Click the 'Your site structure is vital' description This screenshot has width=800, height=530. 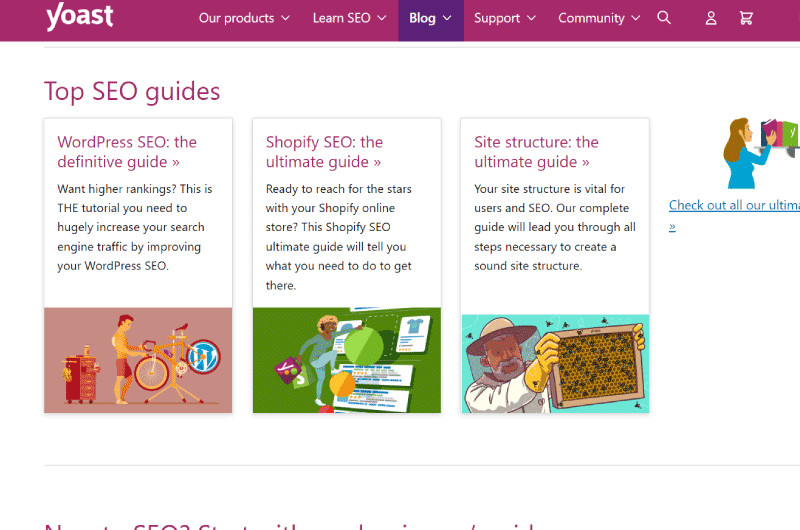[x=555, y=228]
